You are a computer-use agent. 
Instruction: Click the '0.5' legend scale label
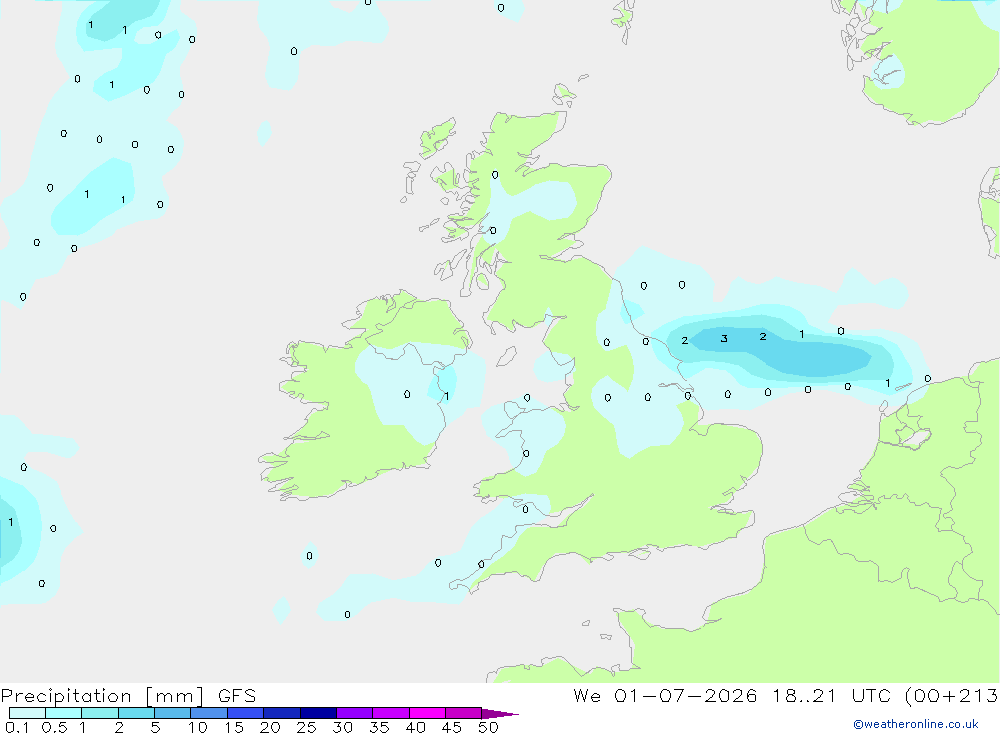click(54, 727)
